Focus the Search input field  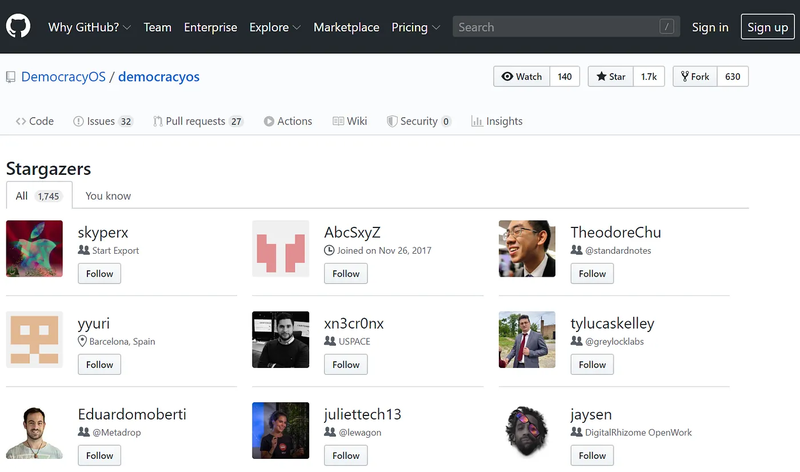point(566,27)
